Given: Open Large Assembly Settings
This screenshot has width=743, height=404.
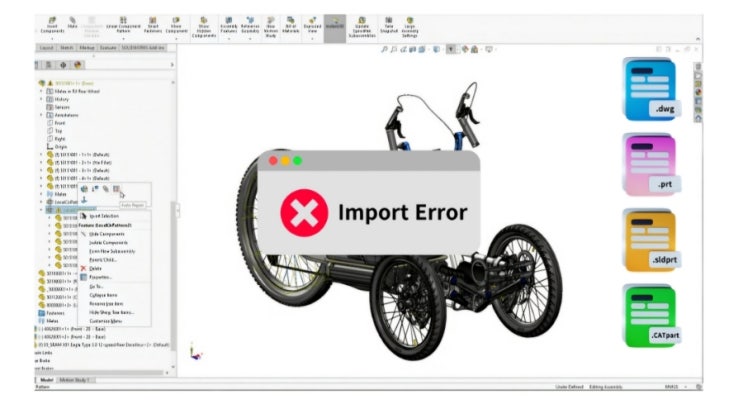Looking at the screenshot, I should 410,27.
